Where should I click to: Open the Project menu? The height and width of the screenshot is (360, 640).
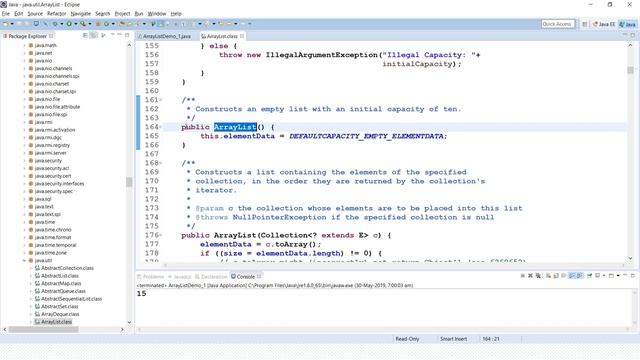(122, 13)
